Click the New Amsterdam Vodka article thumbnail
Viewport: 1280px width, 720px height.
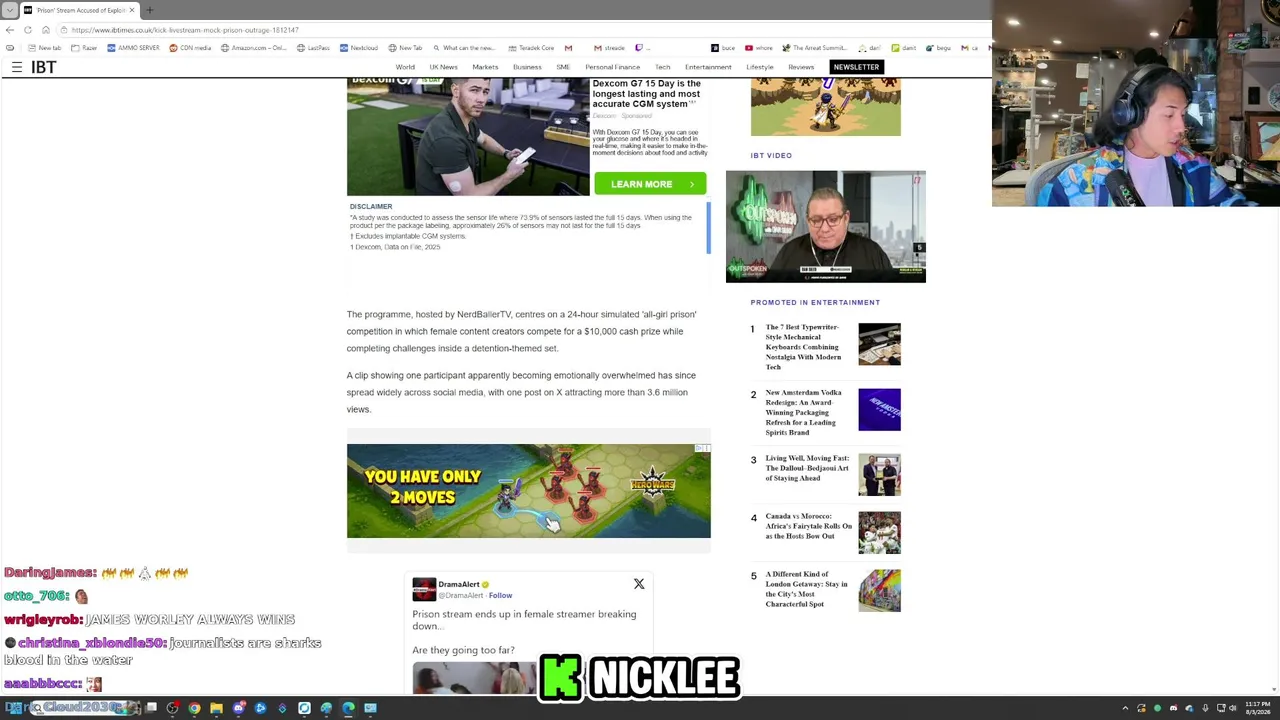coord(879,410)
